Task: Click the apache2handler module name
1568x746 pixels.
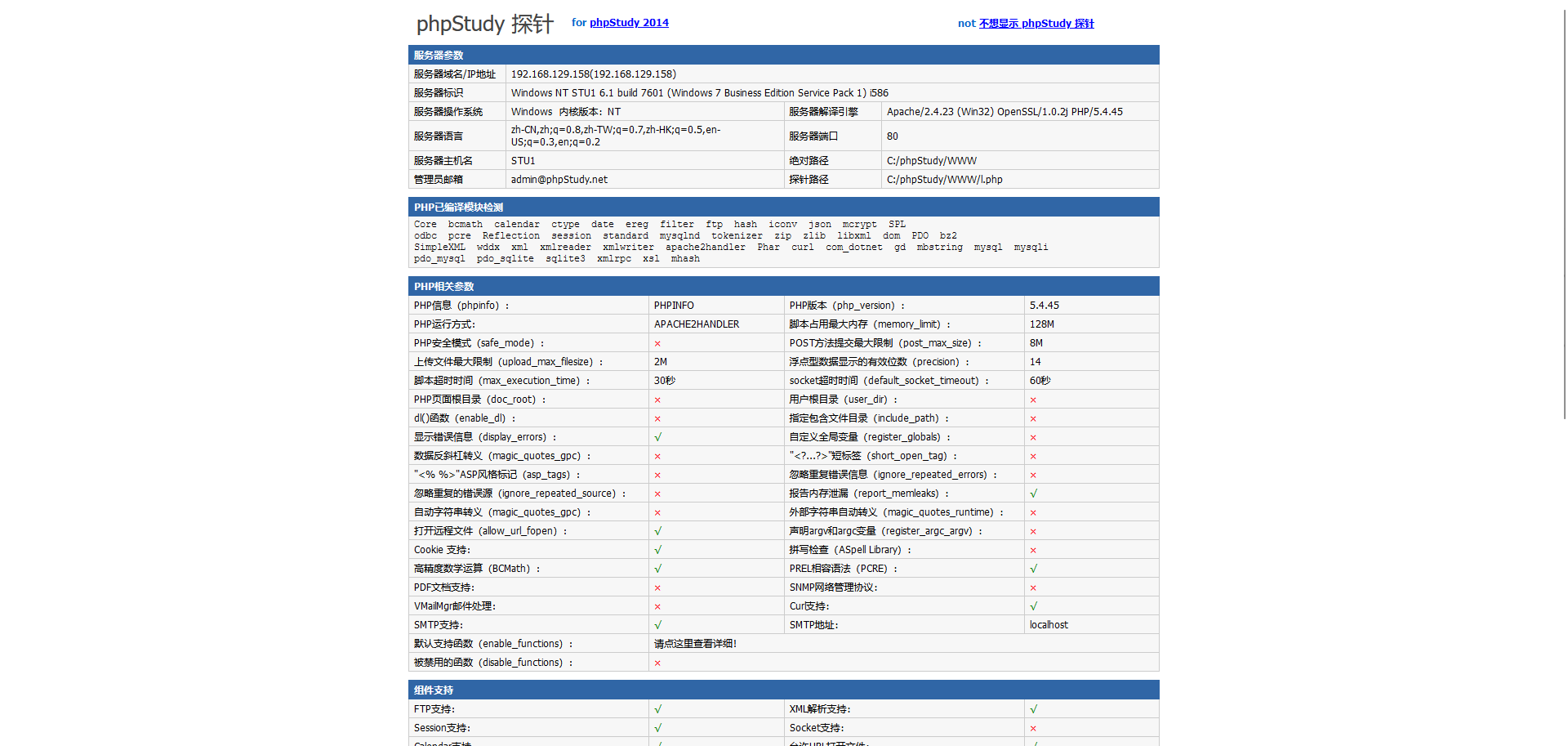Action: point(706,248)
